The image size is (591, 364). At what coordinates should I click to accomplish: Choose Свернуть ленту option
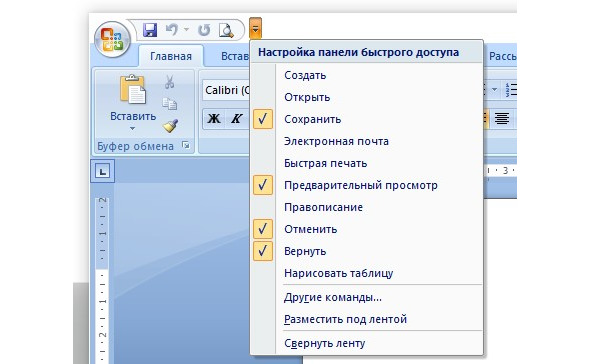(367, 343)
